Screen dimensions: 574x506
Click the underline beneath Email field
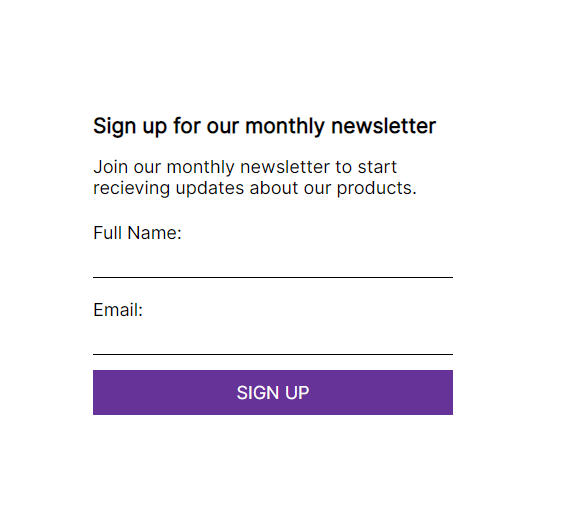click(273, 354)
